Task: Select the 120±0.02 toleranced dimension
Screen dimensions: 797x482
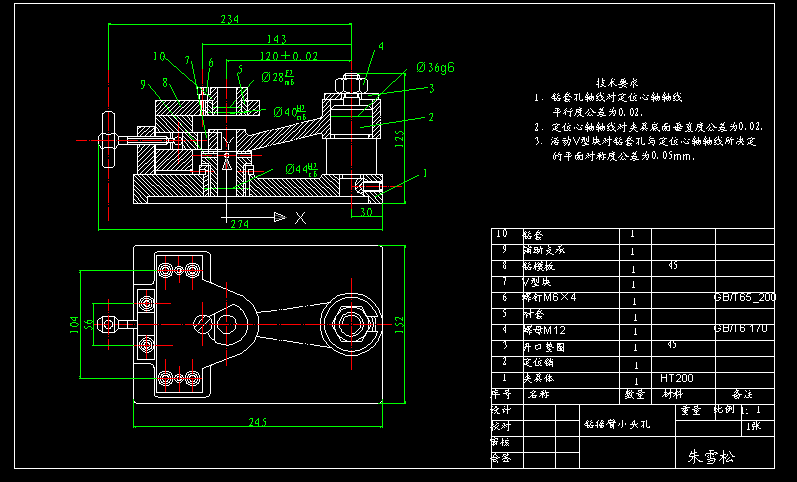Action: (x=289, y=56)
